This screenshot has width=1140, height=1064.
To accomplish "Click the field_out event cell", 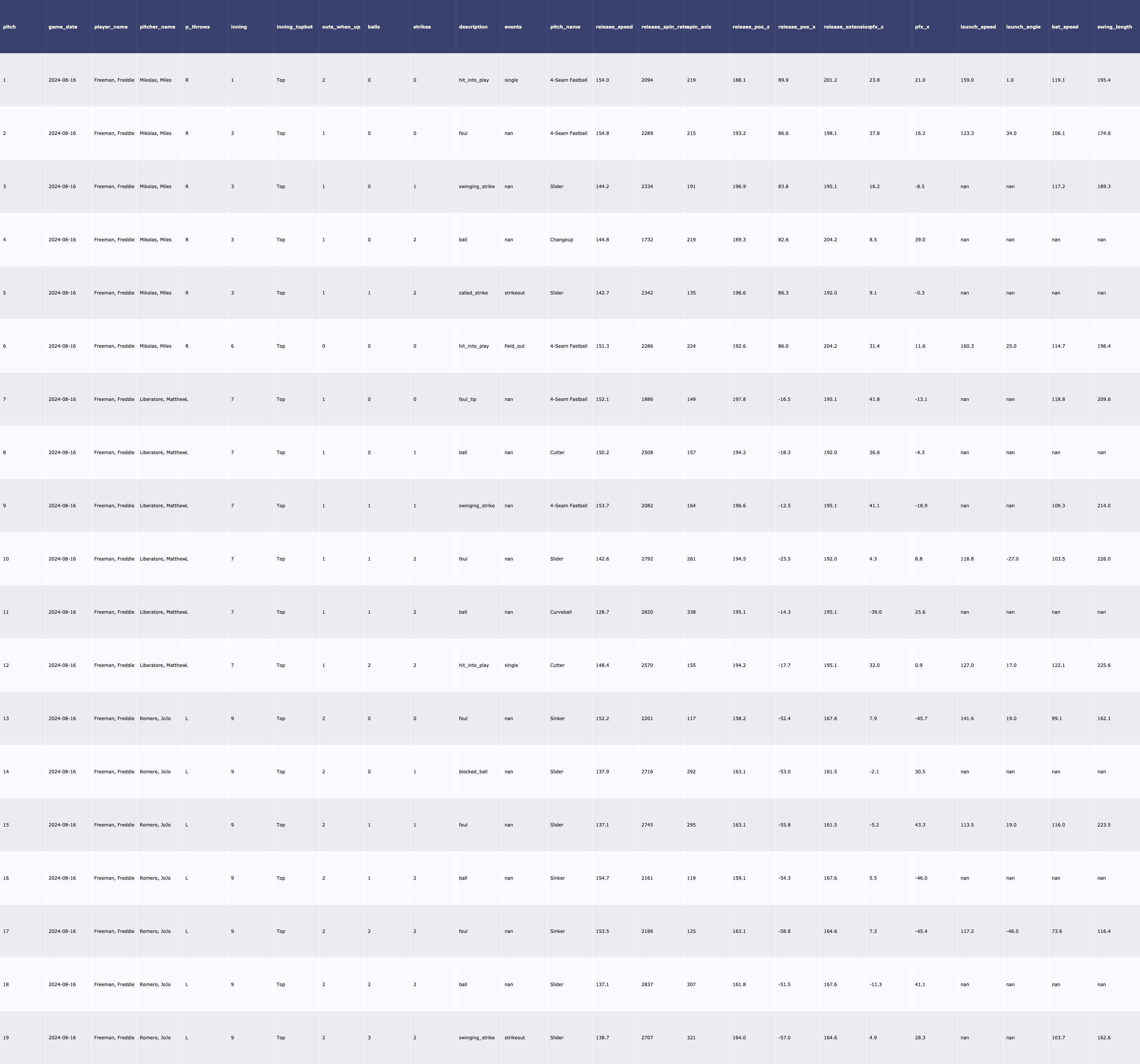I will pos(515,346).
